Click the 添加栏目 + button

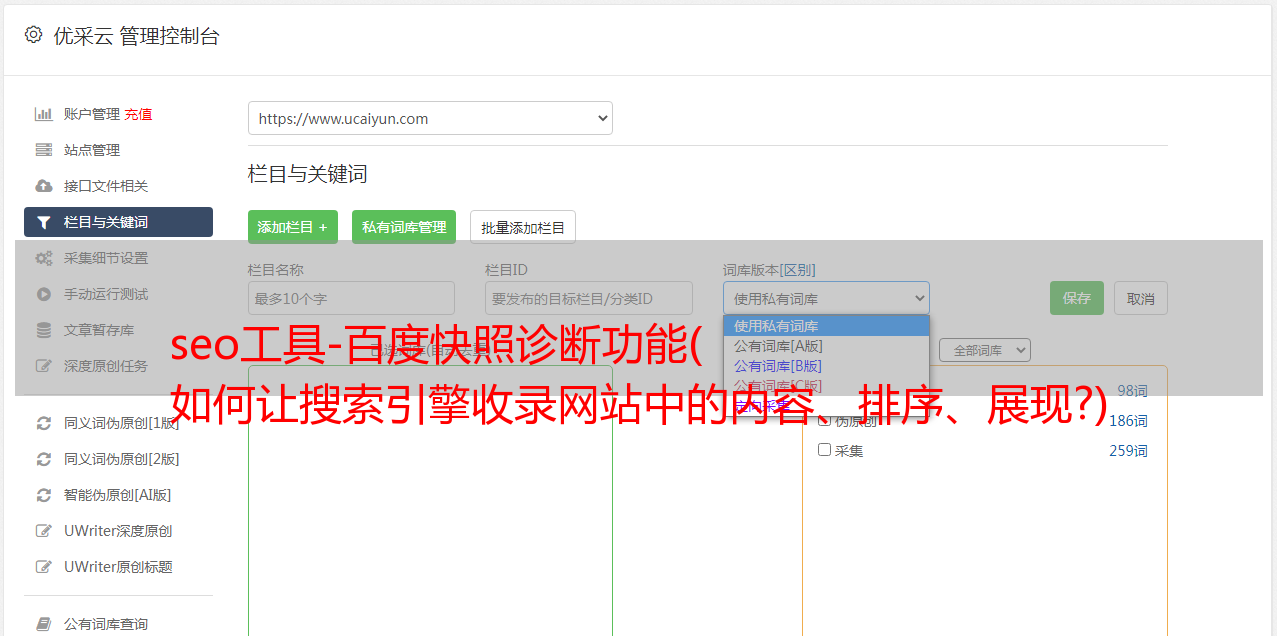point(293,227)
